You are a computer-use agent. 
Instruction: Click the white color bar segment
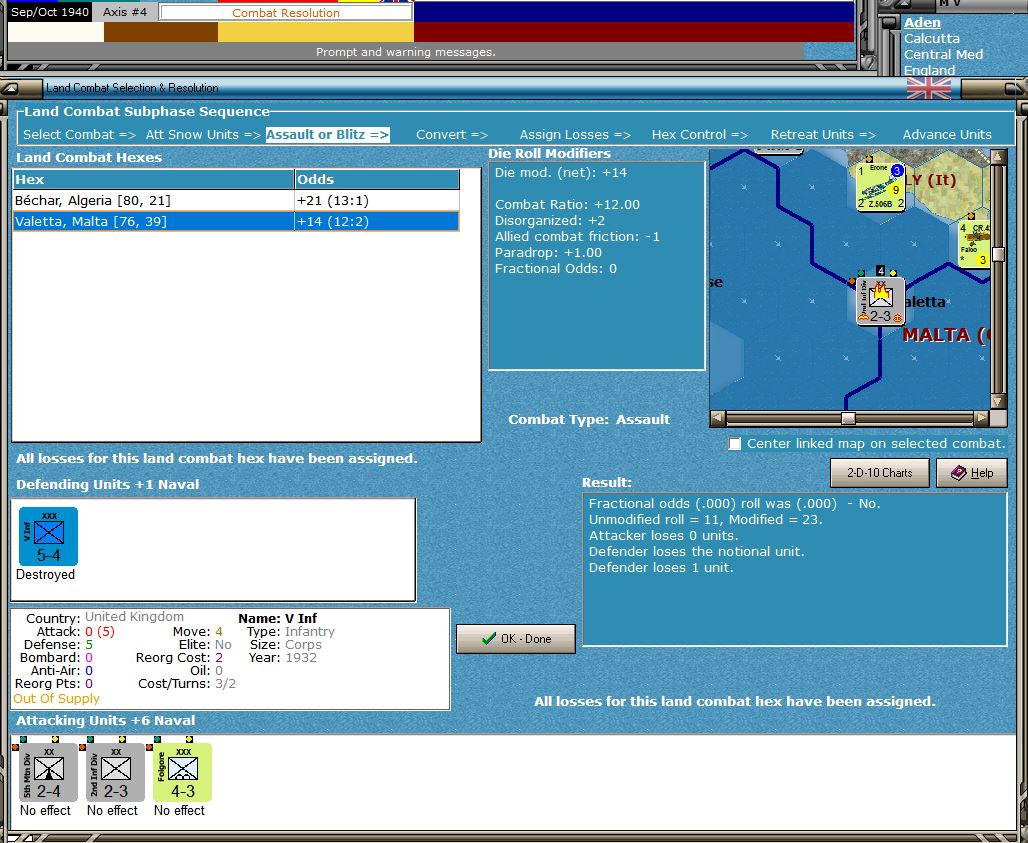tap(55, 32)
